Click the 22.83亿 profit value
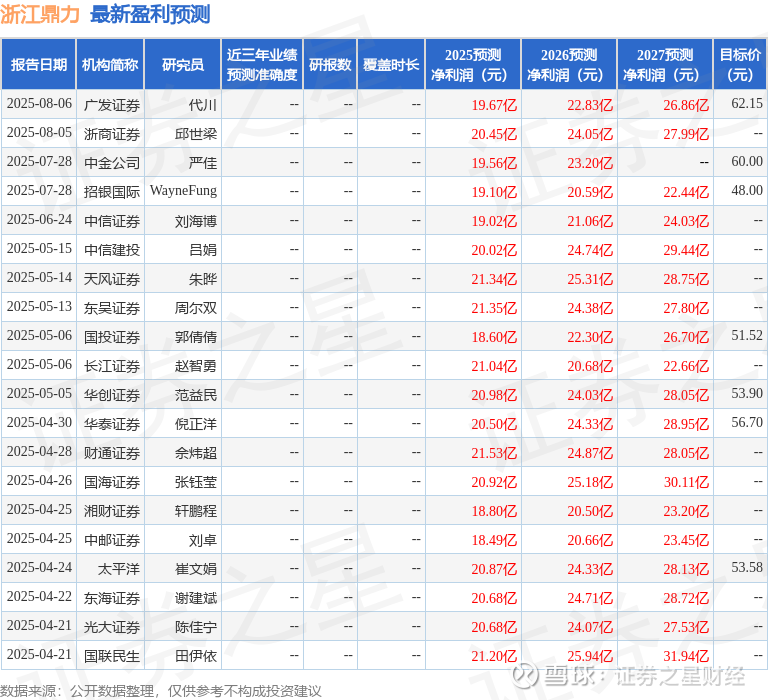 point(590,105)
